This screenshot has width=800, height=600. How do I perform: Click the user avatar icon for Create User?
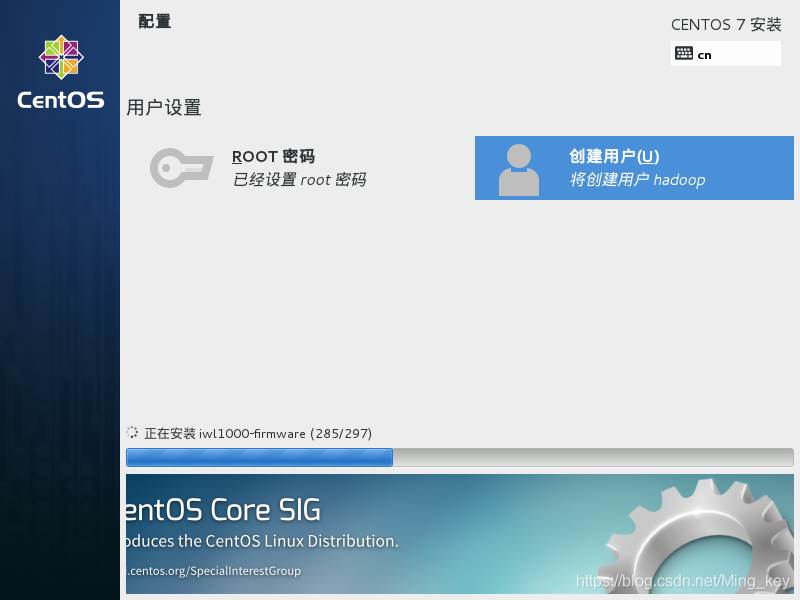518,170
